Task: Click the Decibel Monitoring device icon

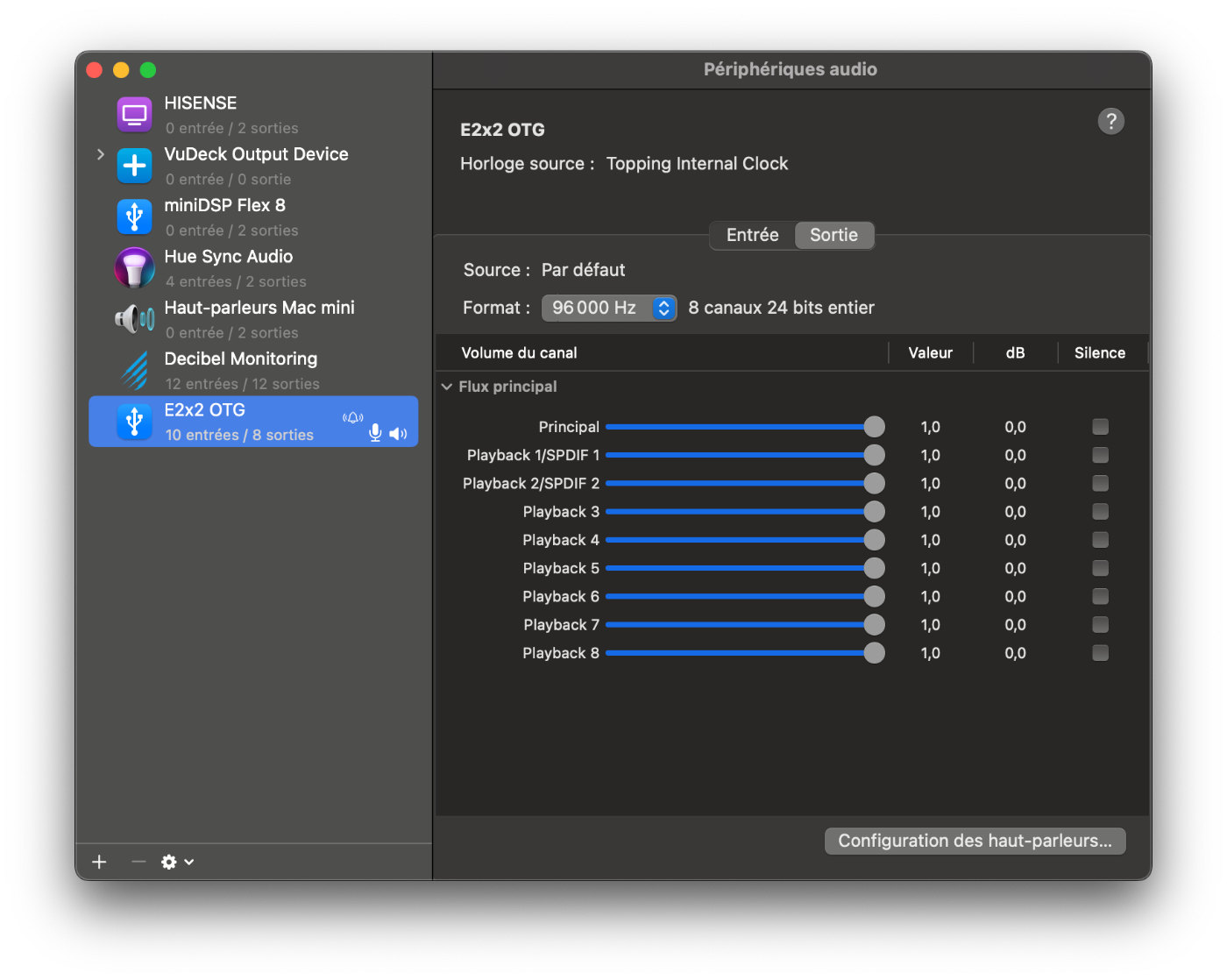Action: [134, 370]
